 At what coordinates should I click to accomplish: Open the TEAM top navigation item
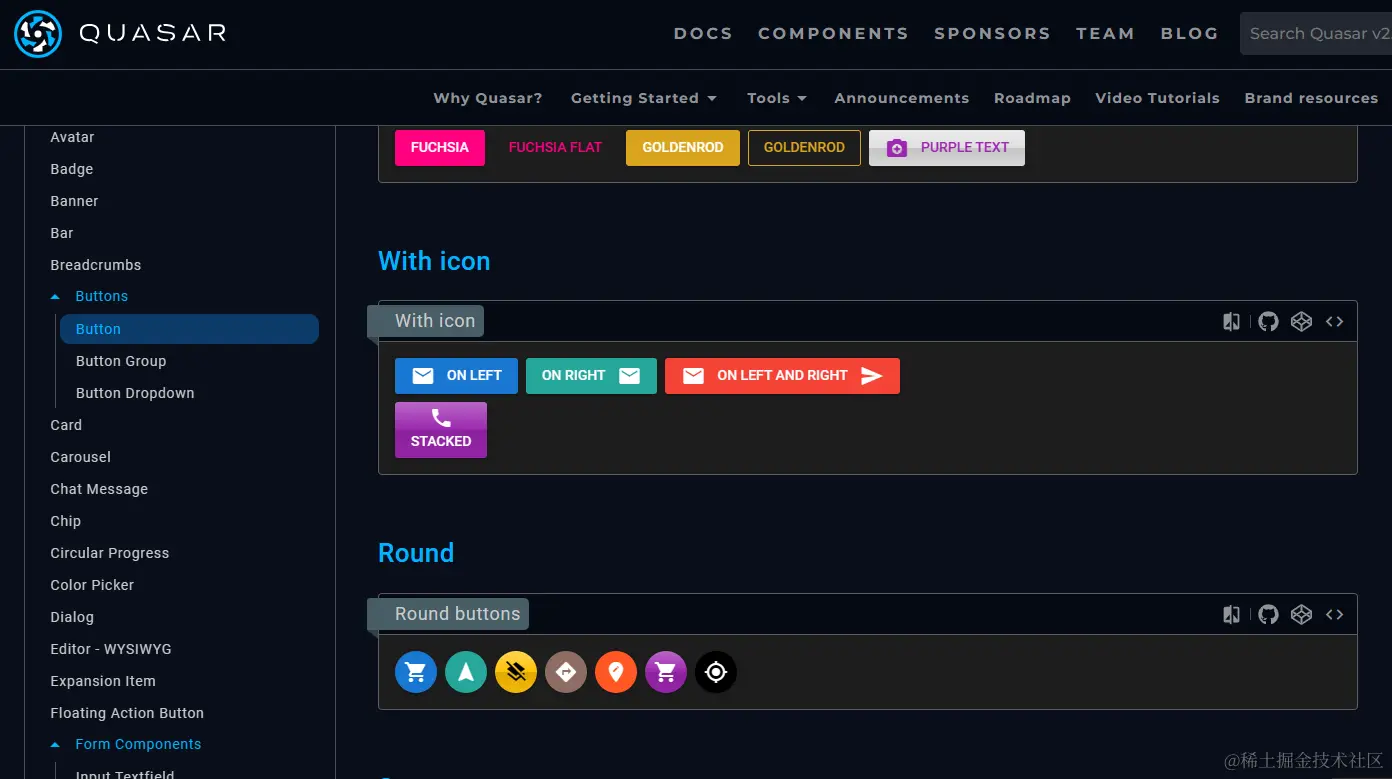tap(1105, 33)
